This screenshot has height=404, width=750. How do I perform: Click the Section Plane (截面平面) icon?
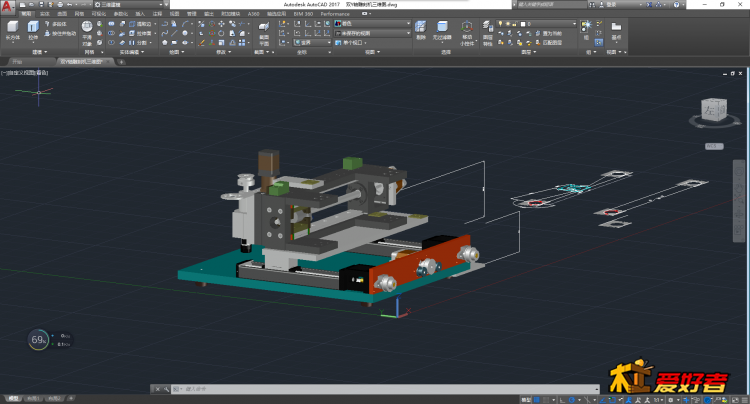pos(264,27)
